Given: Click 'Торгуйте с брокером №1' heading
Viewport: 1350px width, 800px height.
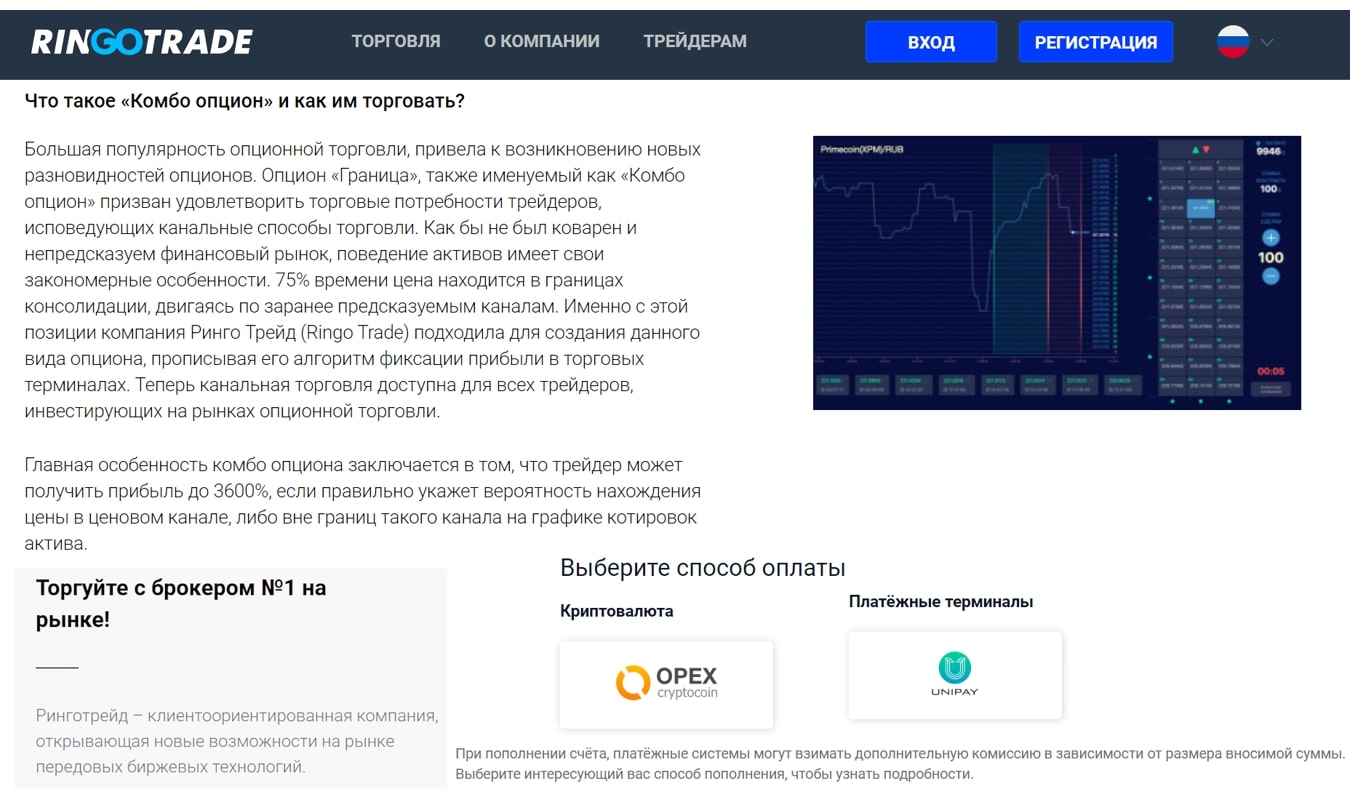Looking at the screenshot, I should (181, 604).
